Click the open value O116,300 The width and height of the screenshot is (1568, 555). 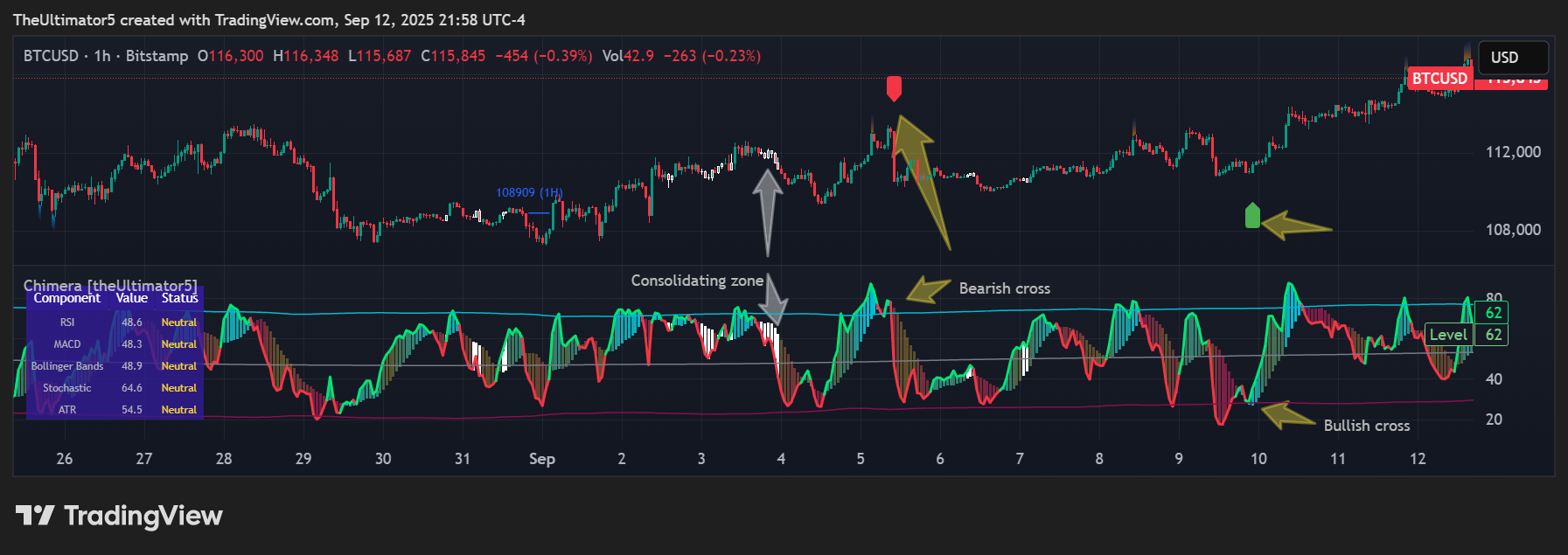[x=230, y=56]
